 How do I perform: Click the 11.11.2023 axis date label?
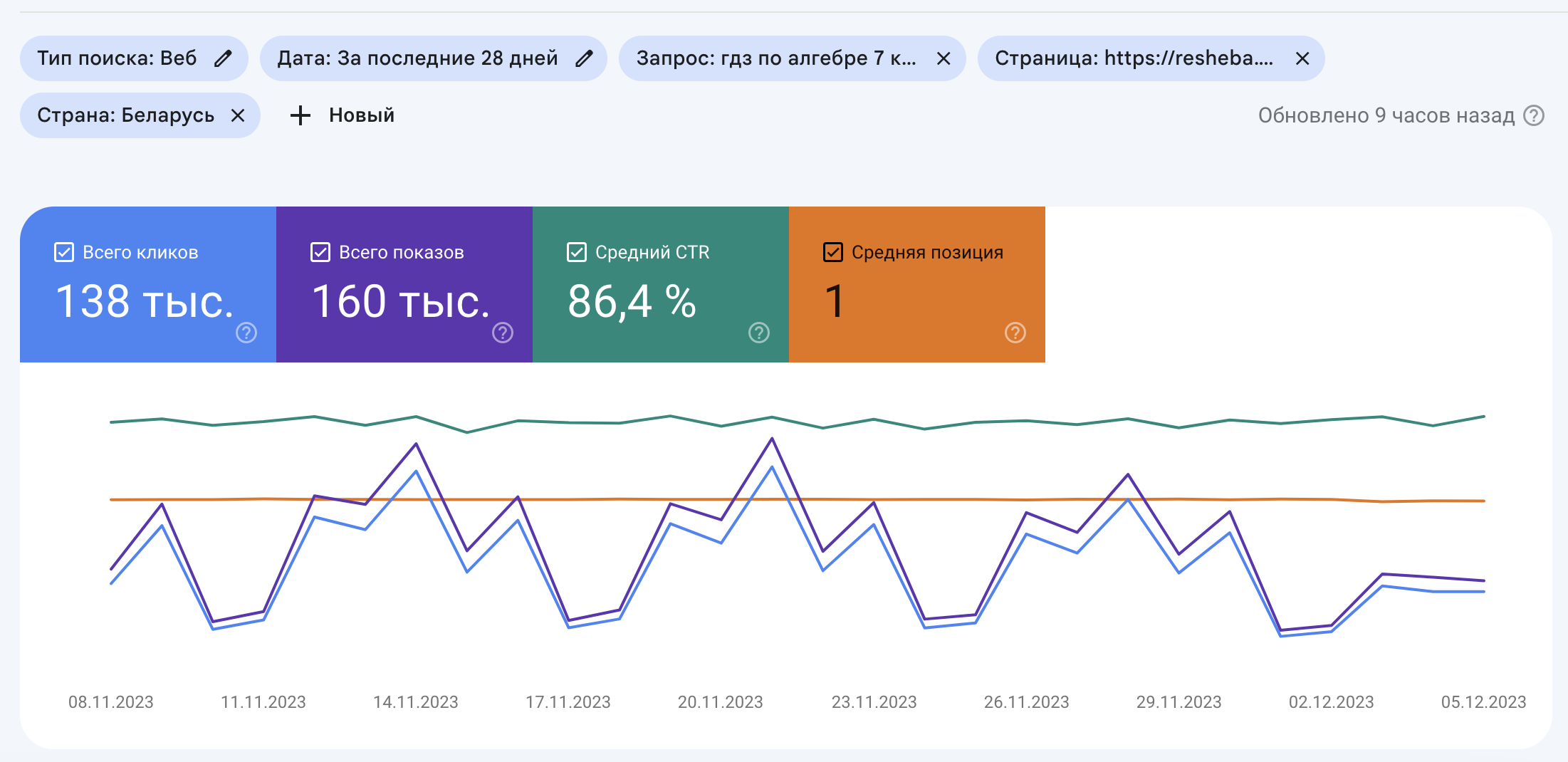pos(263,702)
